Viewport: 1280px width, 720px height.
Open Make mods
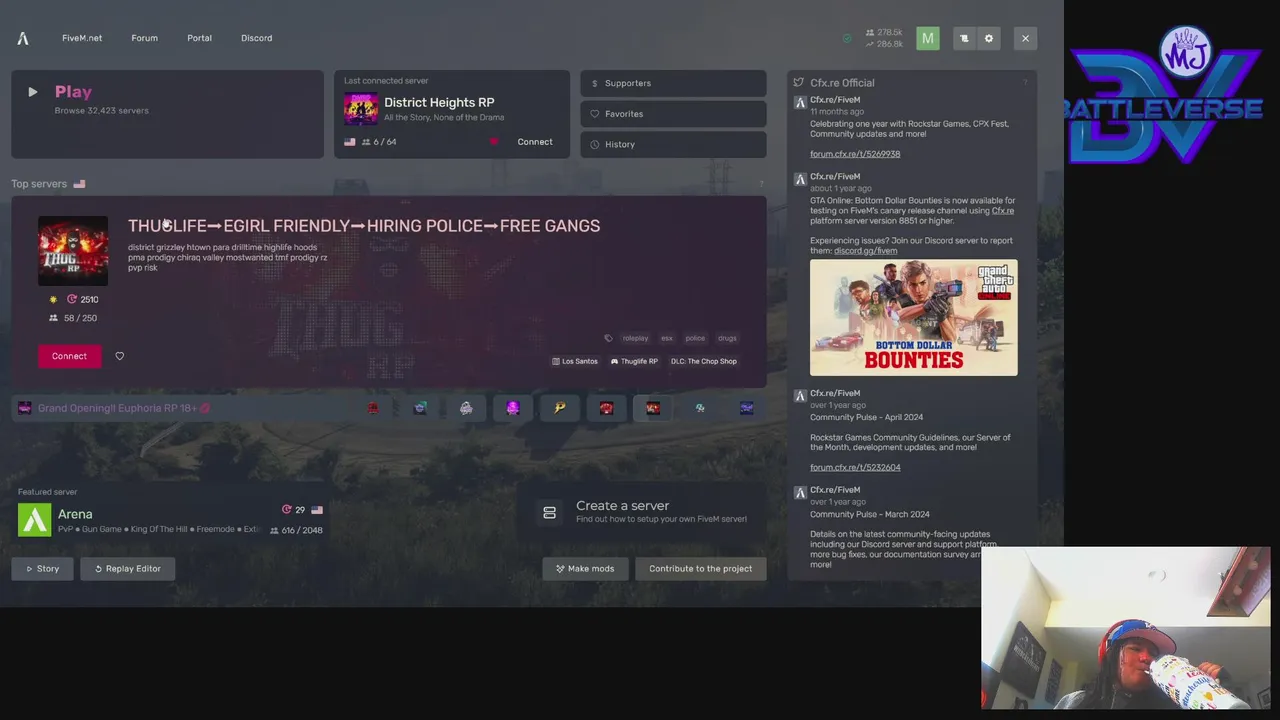[586, 569]
